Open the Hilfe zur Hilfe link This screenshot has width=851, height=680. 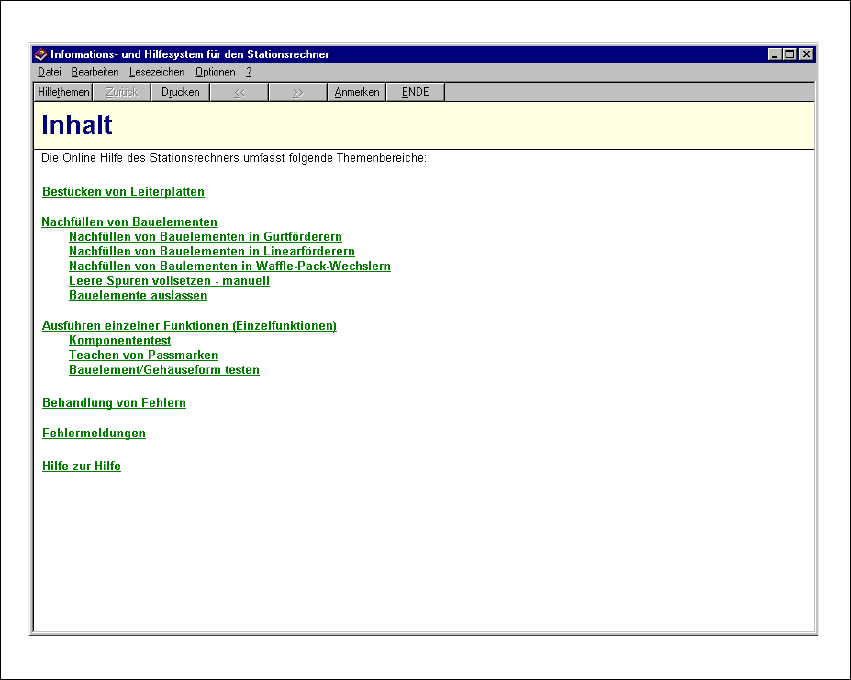(x=81, y=466)
